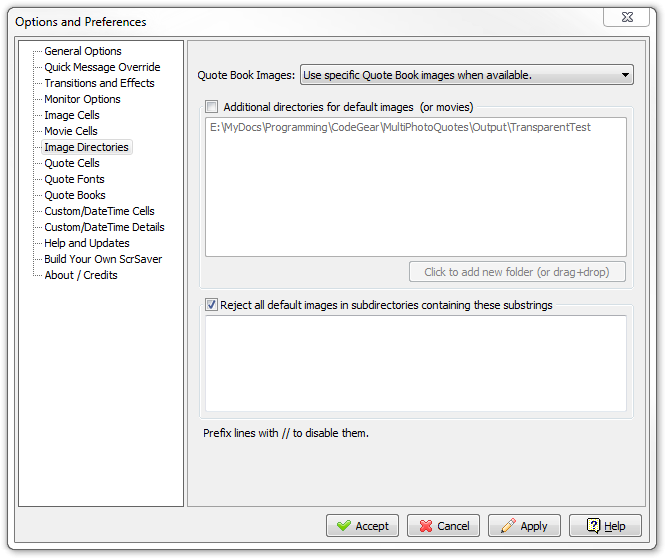Select Movie Cells in the tree
Screen dimensions: 666x559
coord(71,131)
